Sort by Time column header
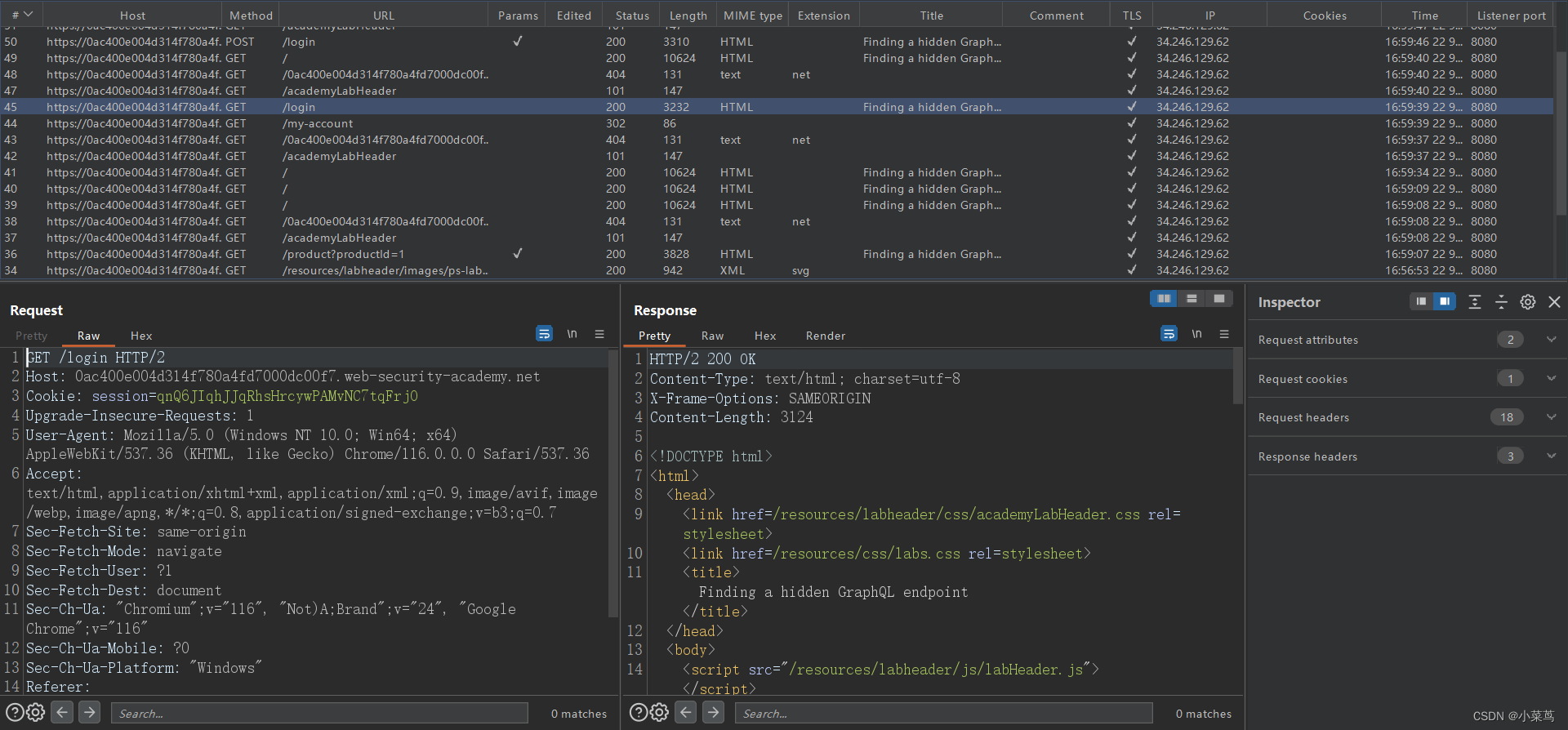 1424,15
